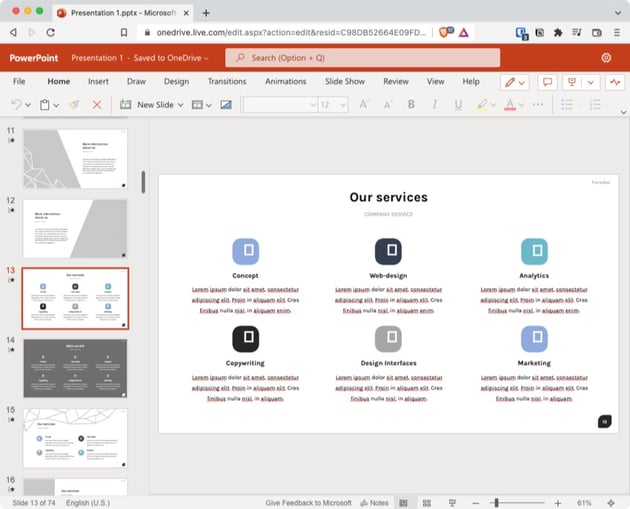Toggle Italic formatting
The image size is (630, 509).
click(x=434, y=104)
